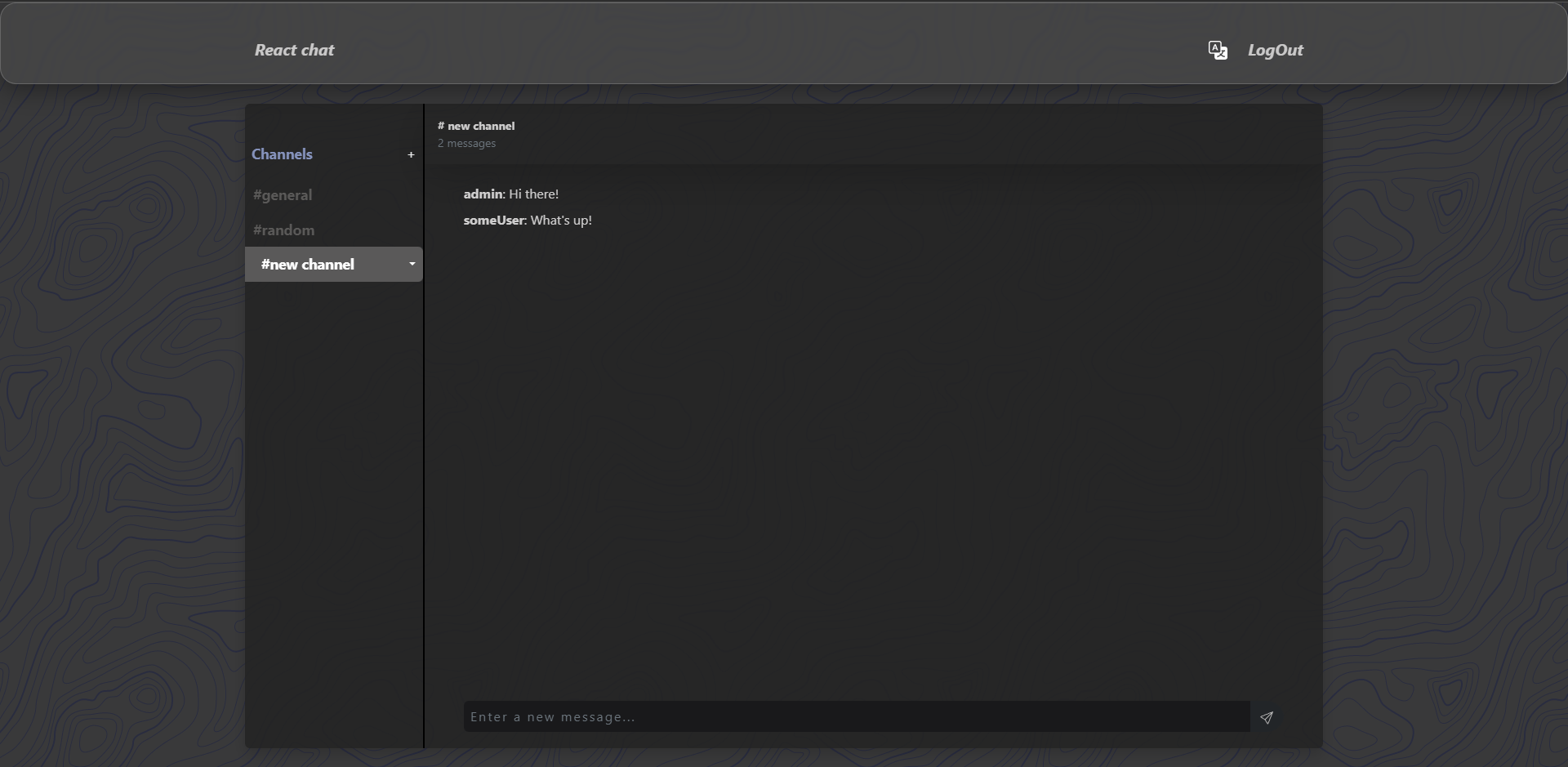Image resolution: width=1568 pixels, height=767 pixels.
Task: Click the 2 messages counter text
Action: point(466,144)
